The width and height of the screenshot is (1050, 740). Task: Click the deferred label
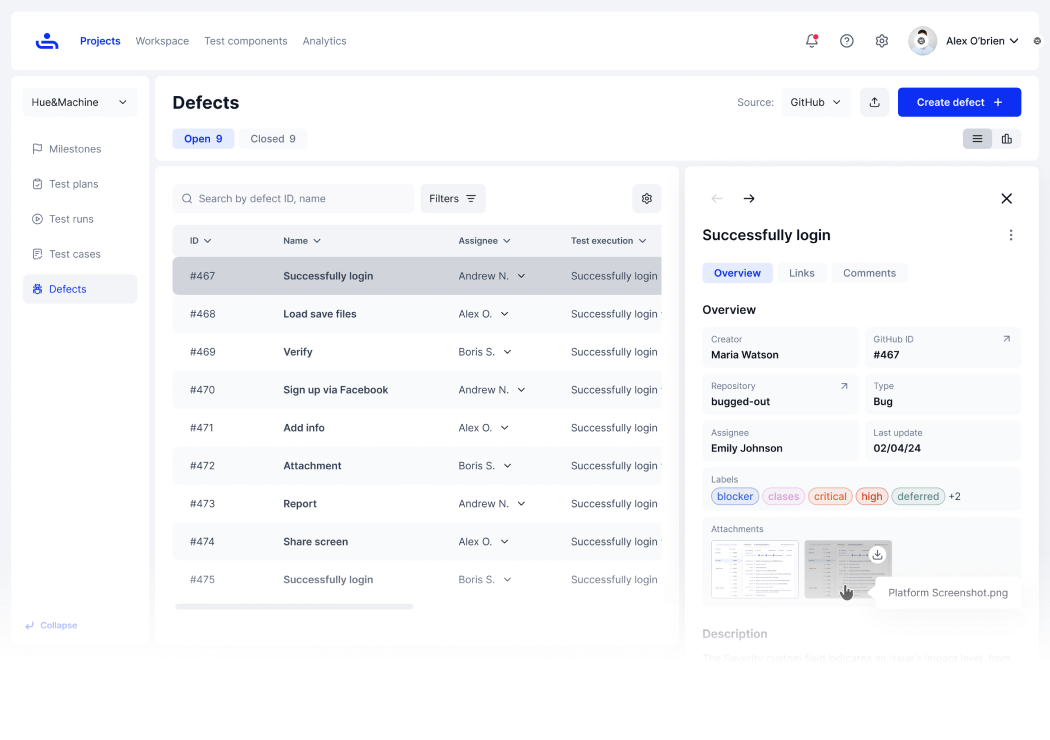click(918, 496)
